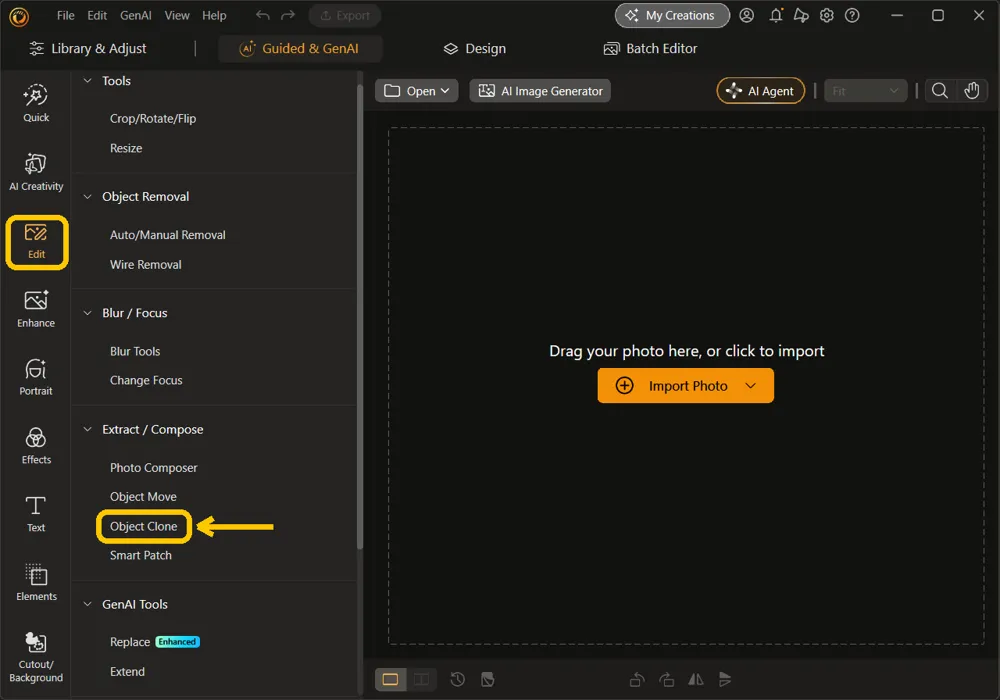Select Object Move

click(143, 497)
